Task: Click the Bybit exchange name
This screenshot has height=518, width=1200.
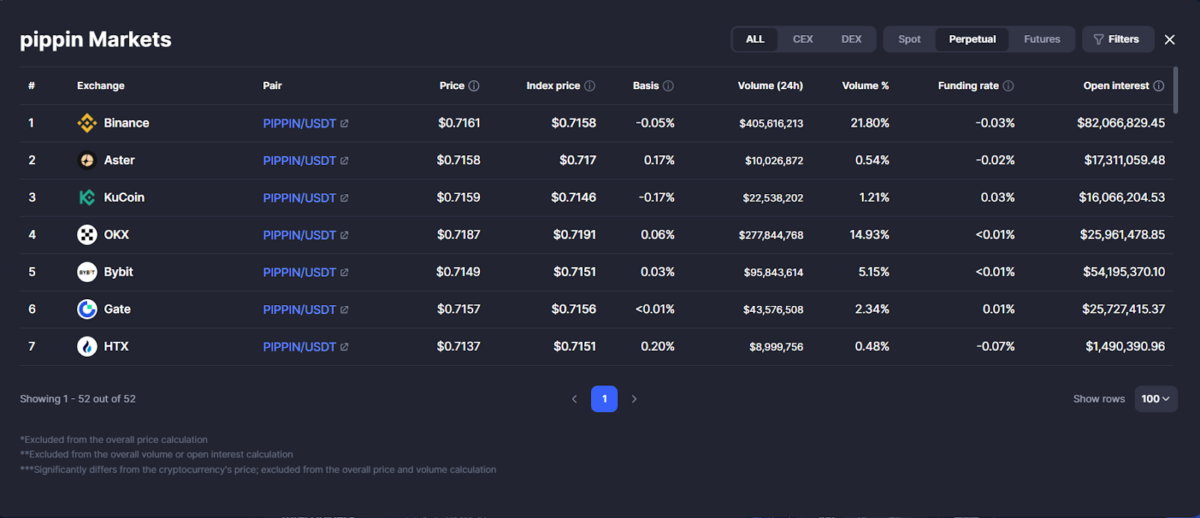Action: pos(118,272)
